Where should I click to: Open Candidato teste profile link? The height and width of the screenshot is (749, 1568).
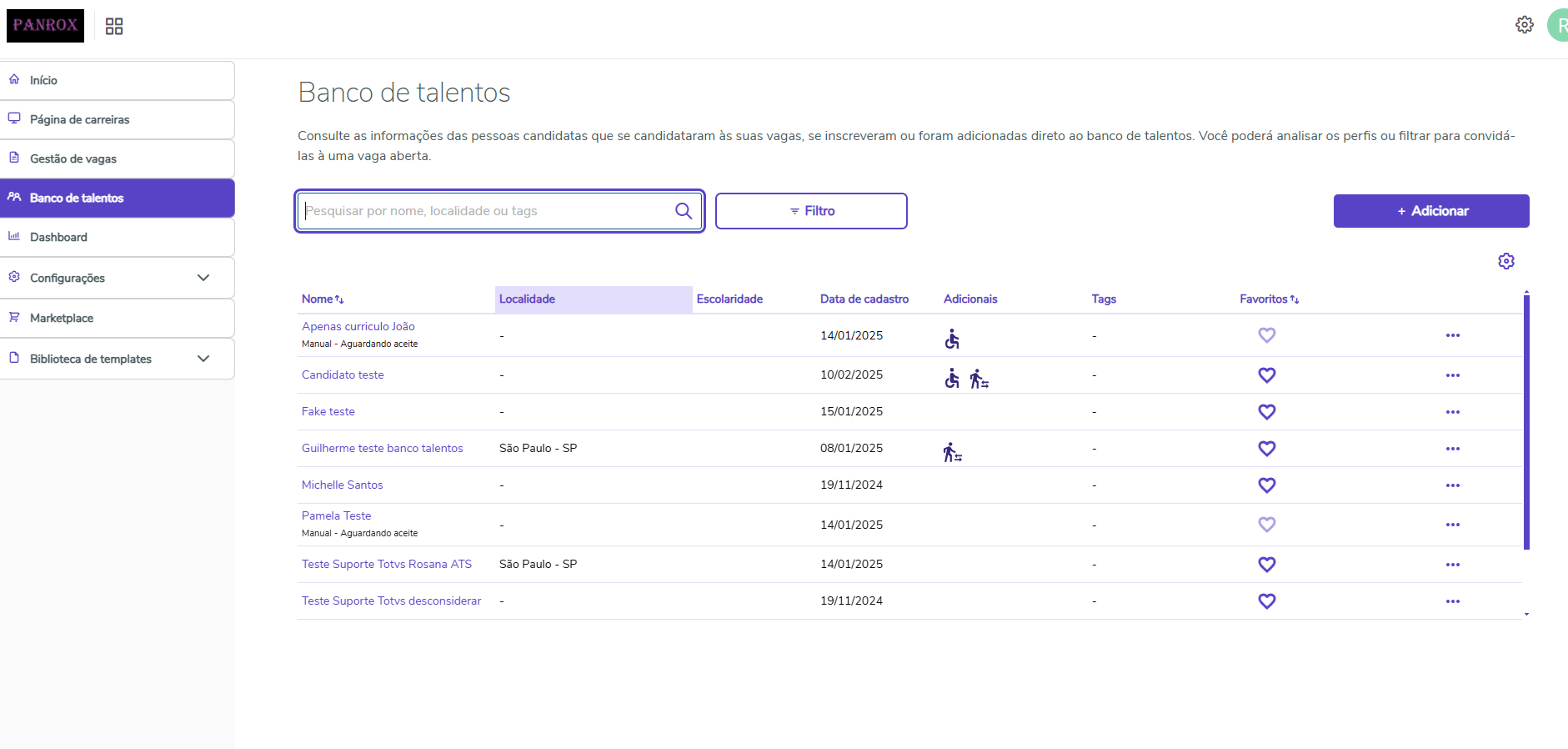coord(343,374)
